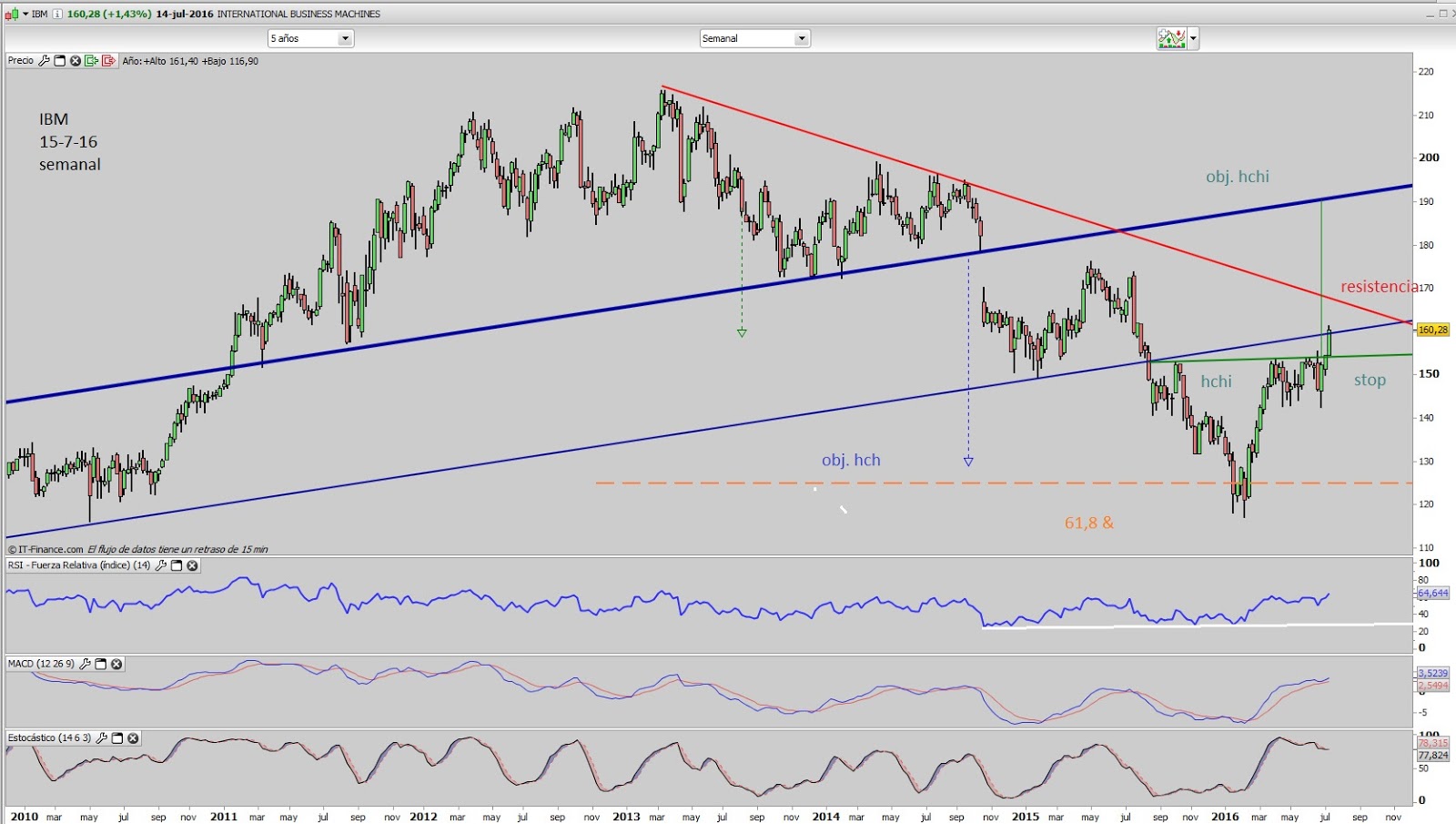Click the red export icon in Precio panel
This screenshot has height=824, width=1456.
point(109,61)
